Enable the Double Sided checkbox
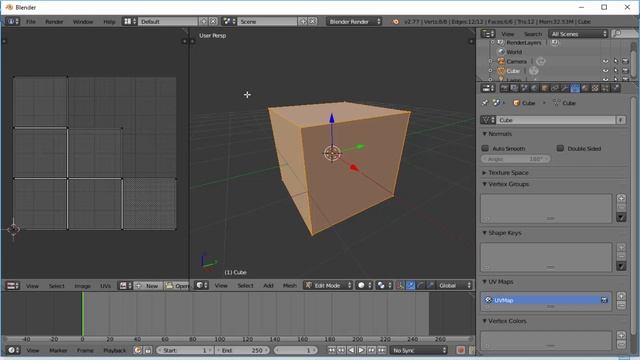The width and height of the screenshot is (640, 360). [x=560, y=148]
